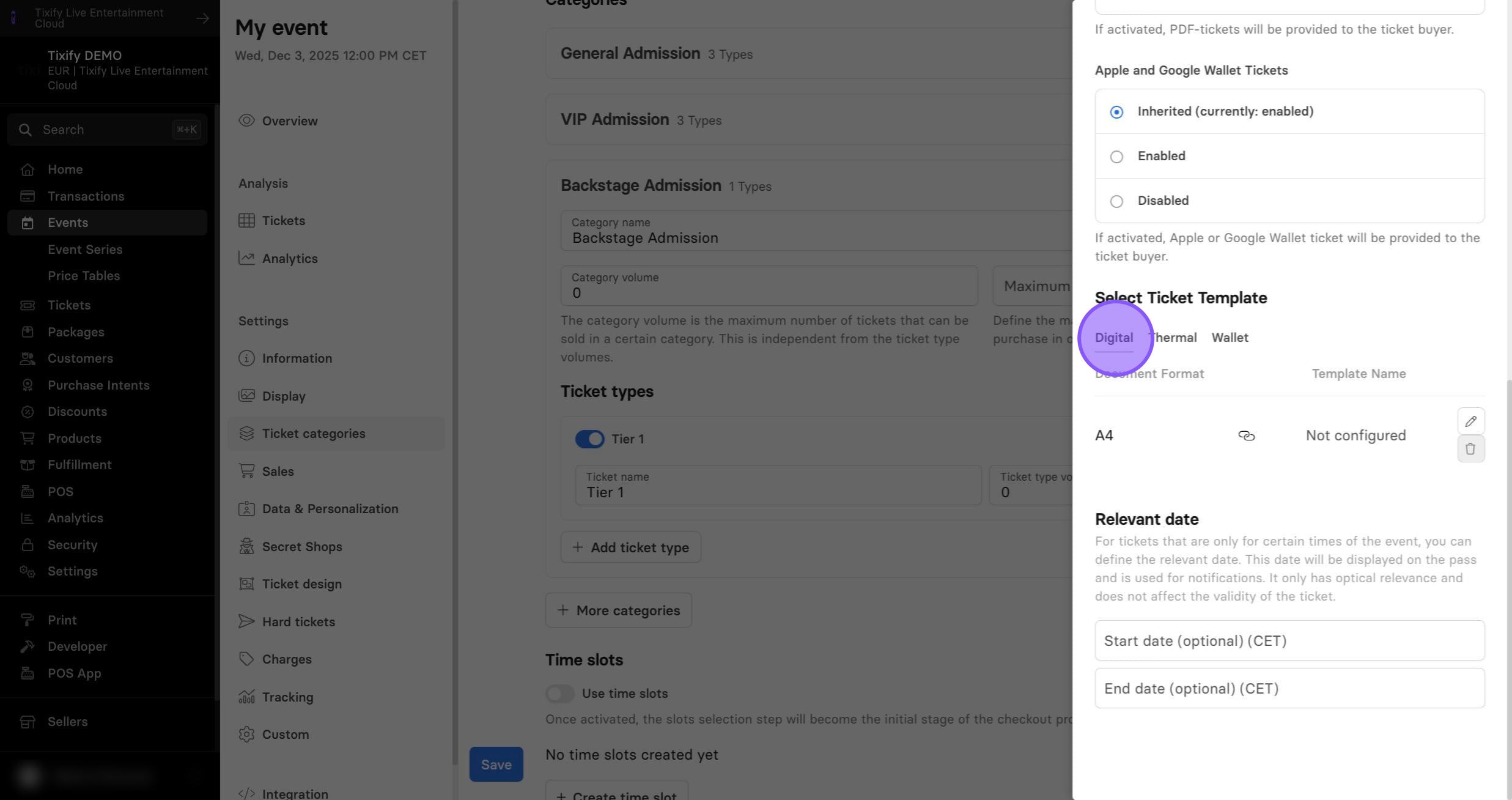Go to Purchase Intents in sidebar
Image resolution: width=1512 pixels, height=800 pixels.
point(98,385)
